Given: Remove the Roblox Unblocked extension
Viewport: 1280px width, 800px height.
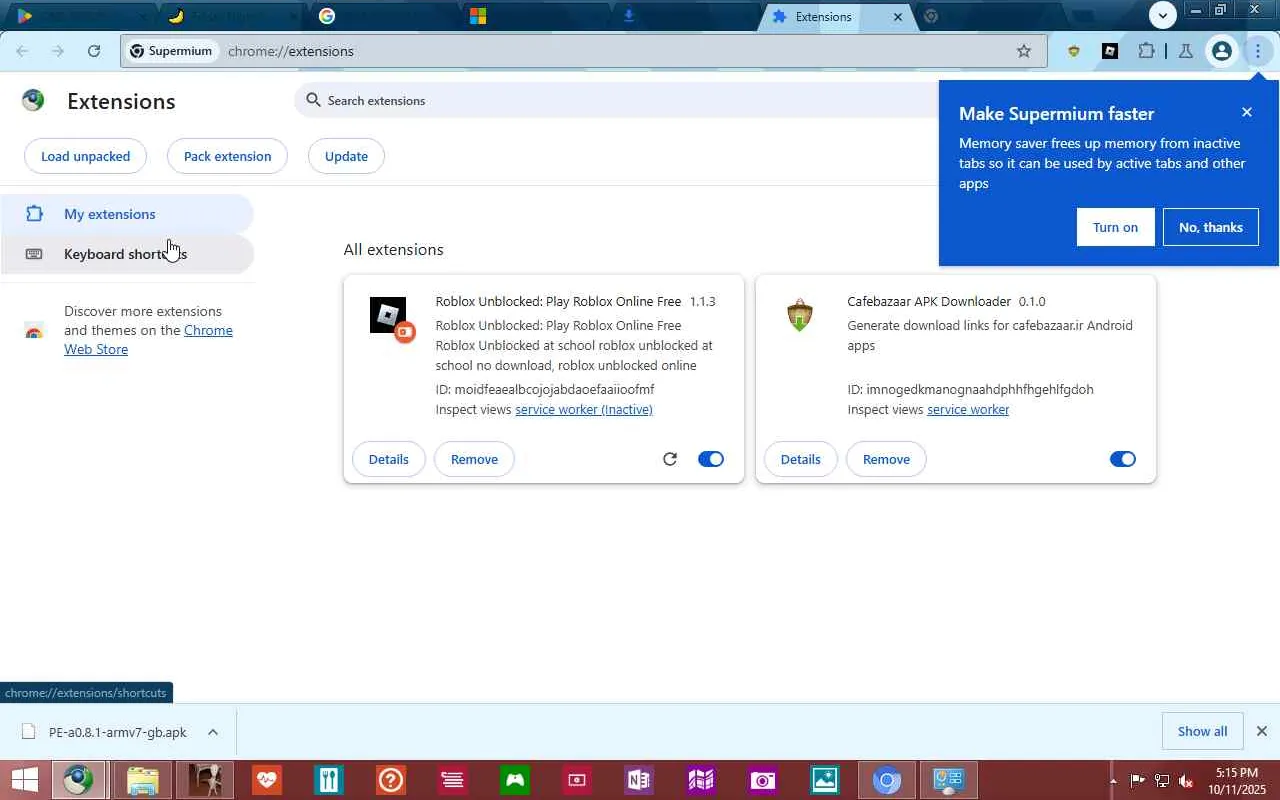Looking at the screenshot, I should pos(474,459).
